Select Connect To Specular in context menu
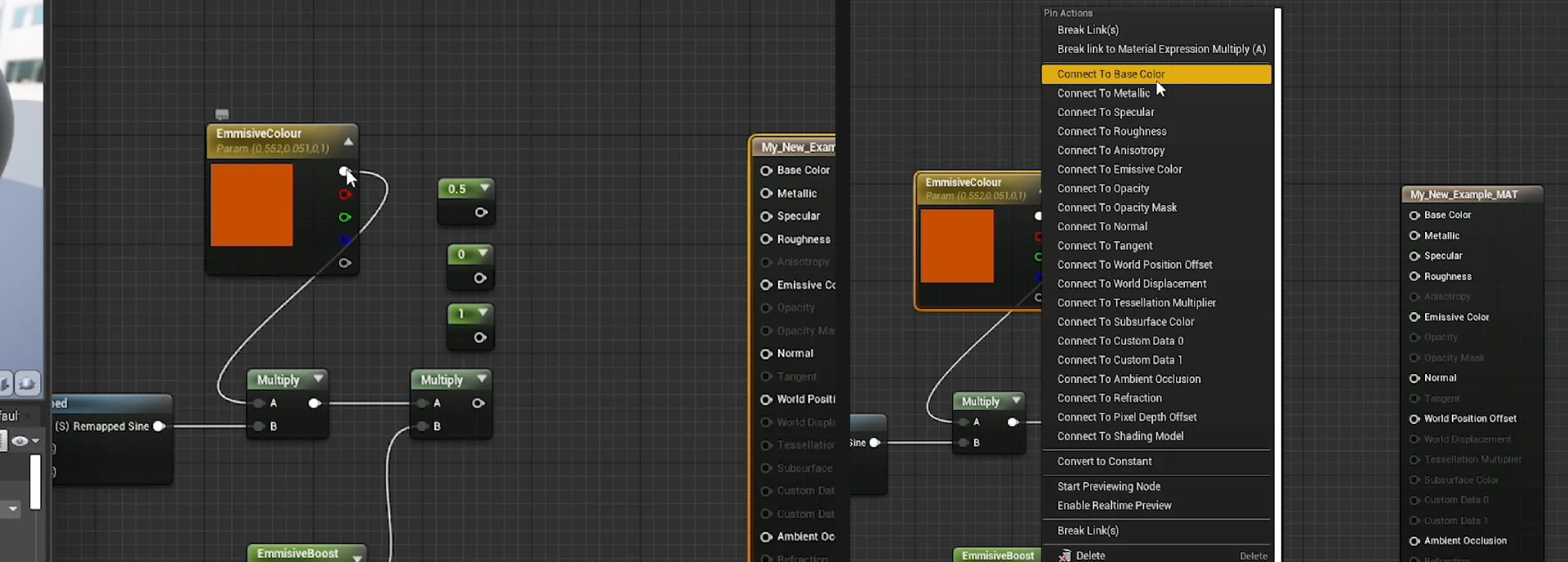This screenshot has width=1568, height=562. point(1156,112)
